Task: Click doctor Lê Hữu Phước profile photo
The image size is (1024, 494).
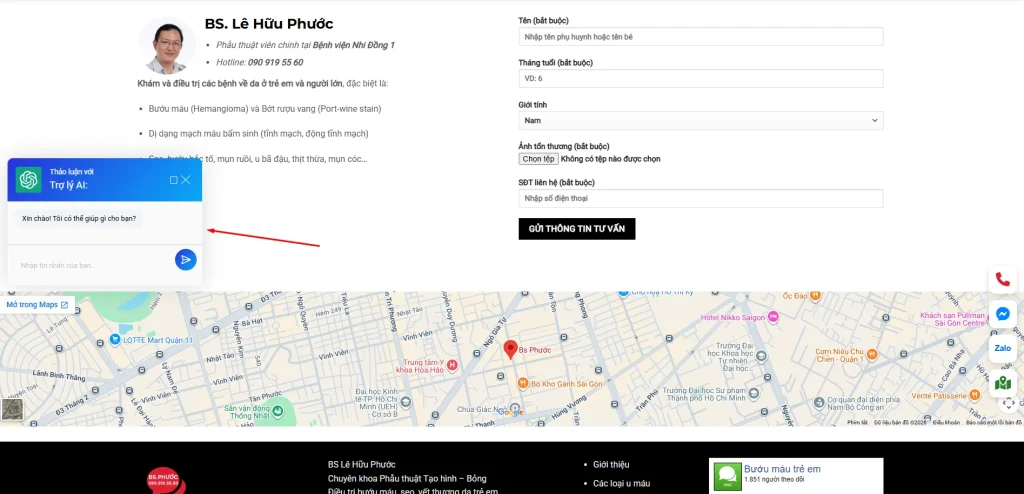Action: [x=167, y=46]
